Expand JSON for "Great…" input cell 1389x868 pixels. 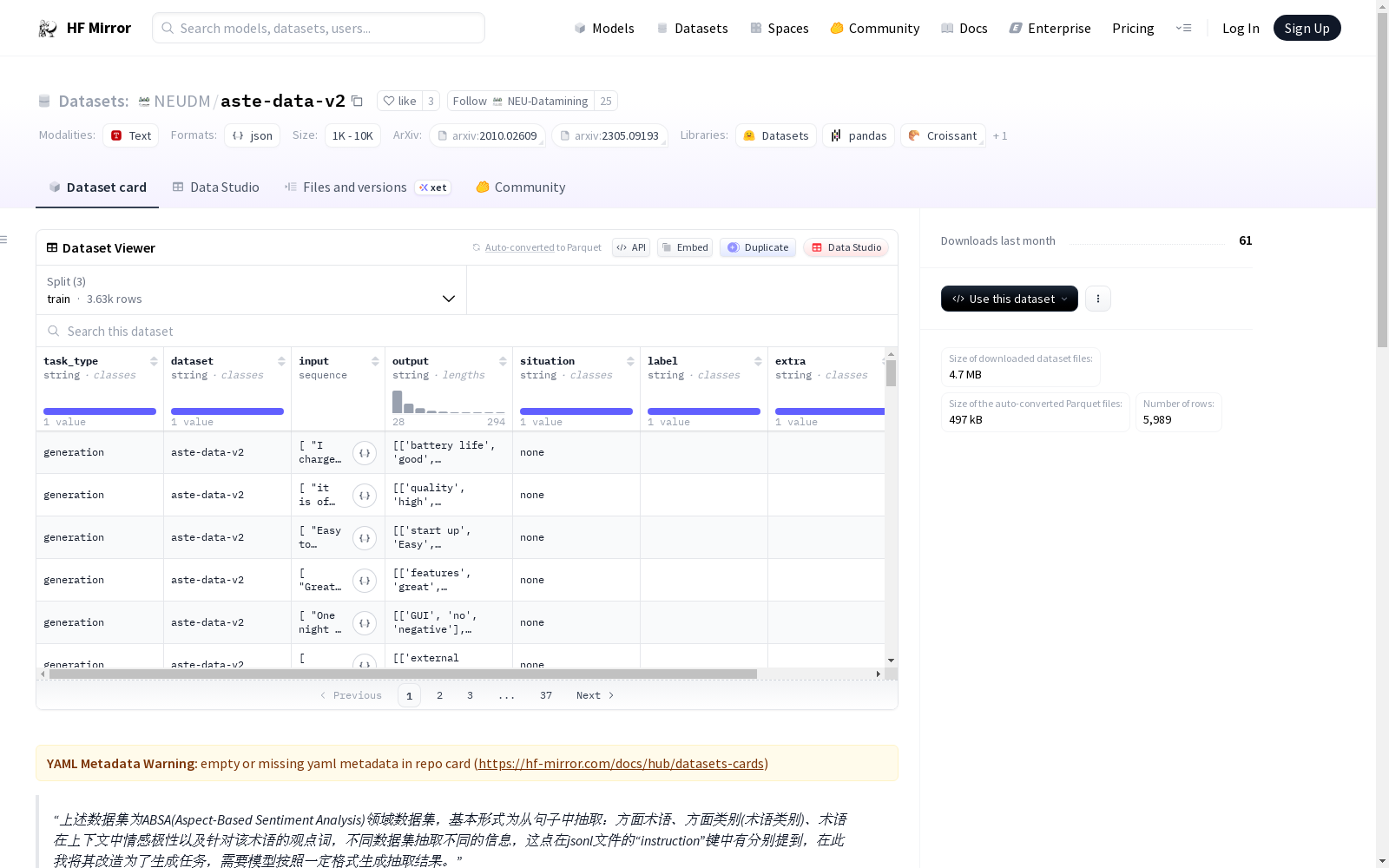[365, 581]
